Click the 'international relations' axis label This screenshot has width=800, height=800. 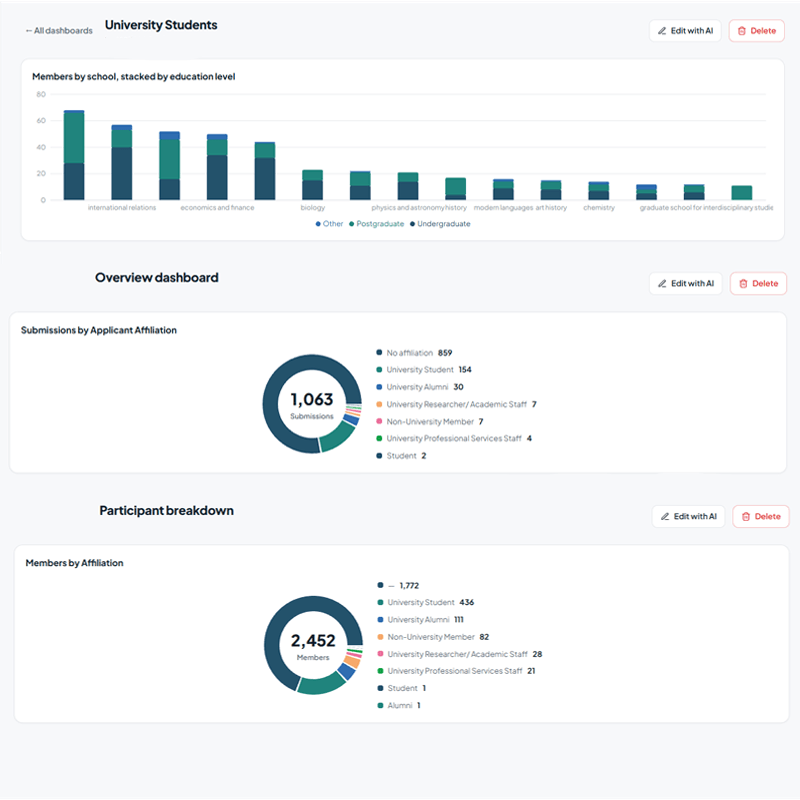(122, 208)
